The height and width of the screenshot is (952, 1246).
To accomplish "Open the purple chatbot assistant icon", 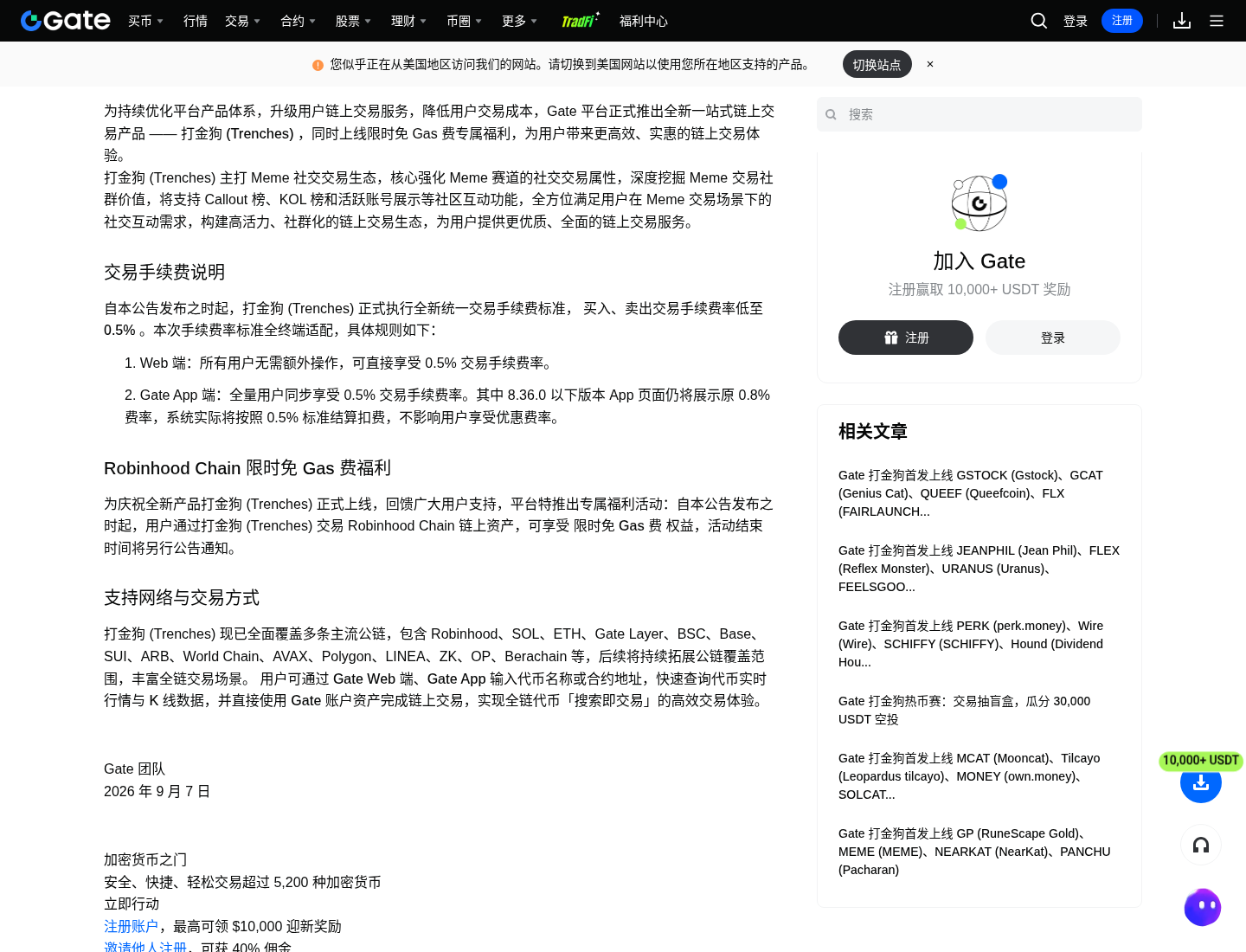I will point(1202,908).
